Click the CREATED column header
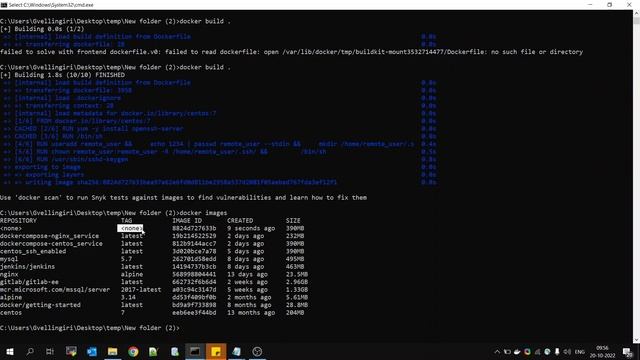This screenshot has width=640, height=360. point(240,220)
